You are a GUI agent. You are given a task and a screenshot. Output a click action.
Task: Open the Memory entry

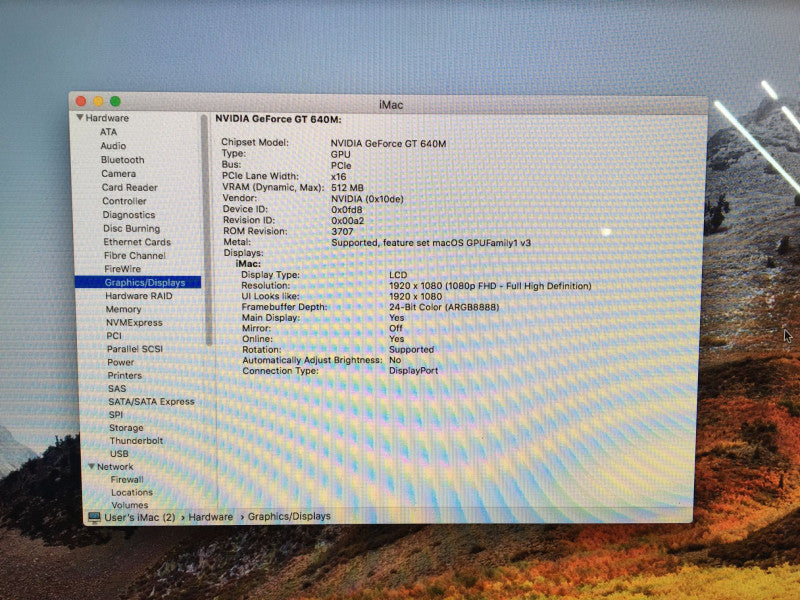pos(123,309)
